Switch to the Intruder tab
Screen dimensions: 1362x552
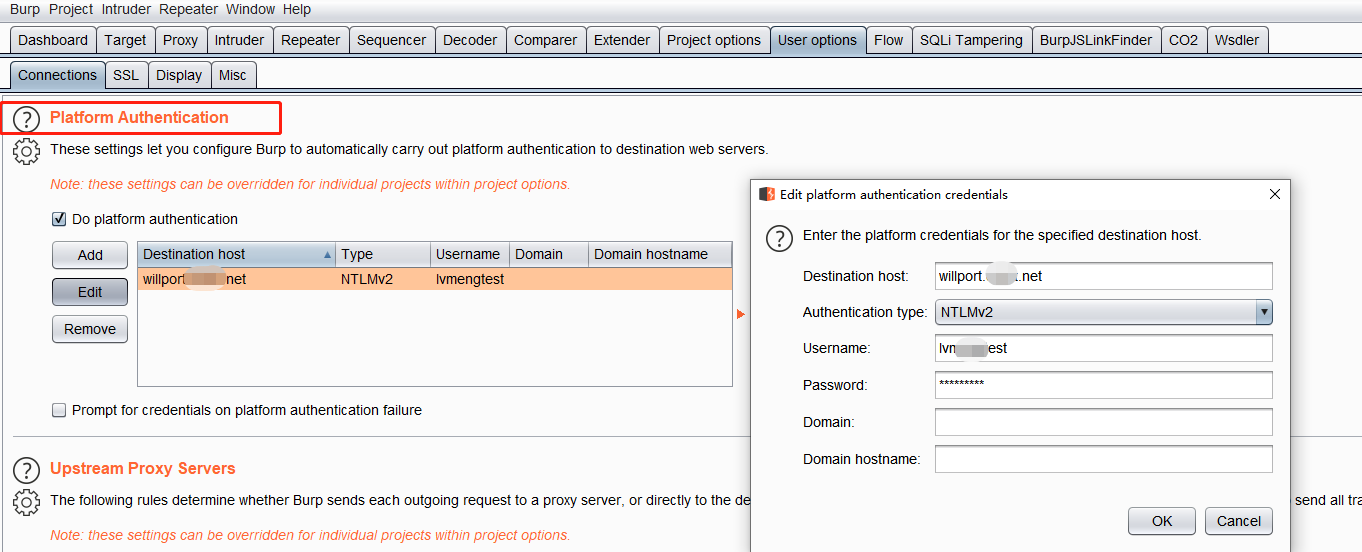[x=240, y=40]
